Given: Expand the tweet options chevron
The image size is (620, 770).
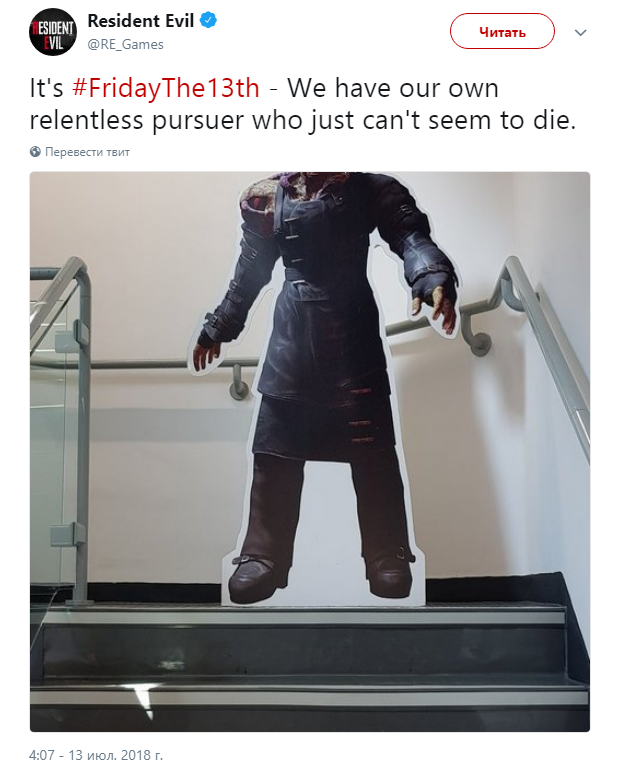Looking at the screenshot, I should coord(581,33).
